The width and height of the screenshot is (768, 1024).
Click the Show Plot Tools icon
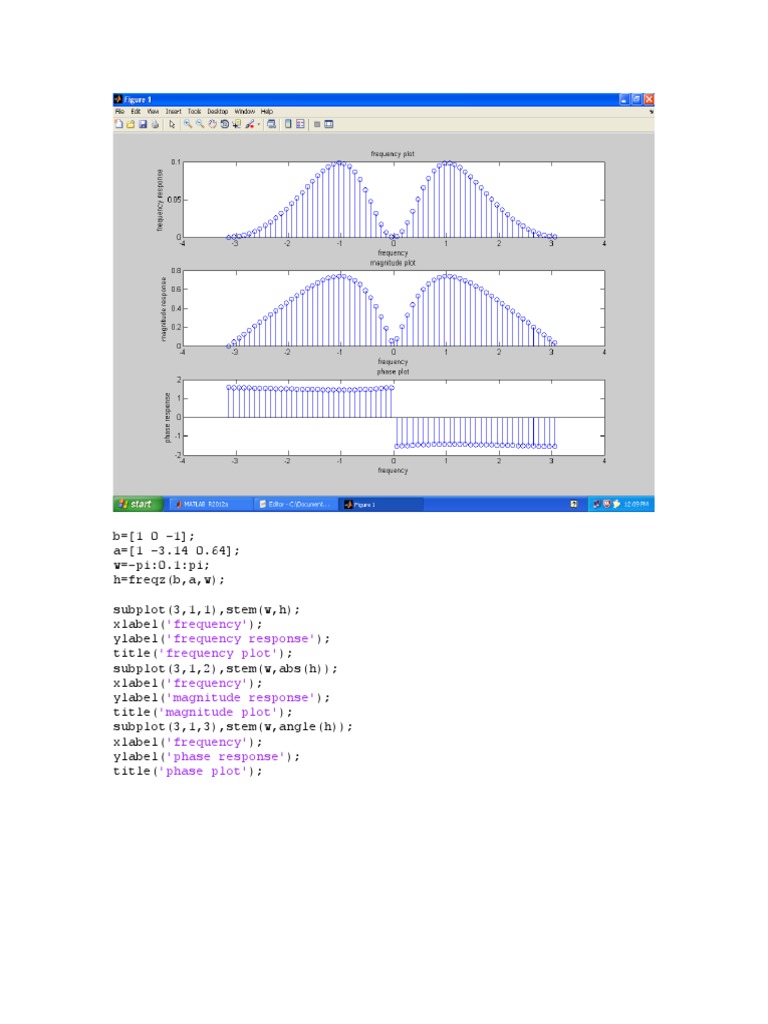(328, 124)
